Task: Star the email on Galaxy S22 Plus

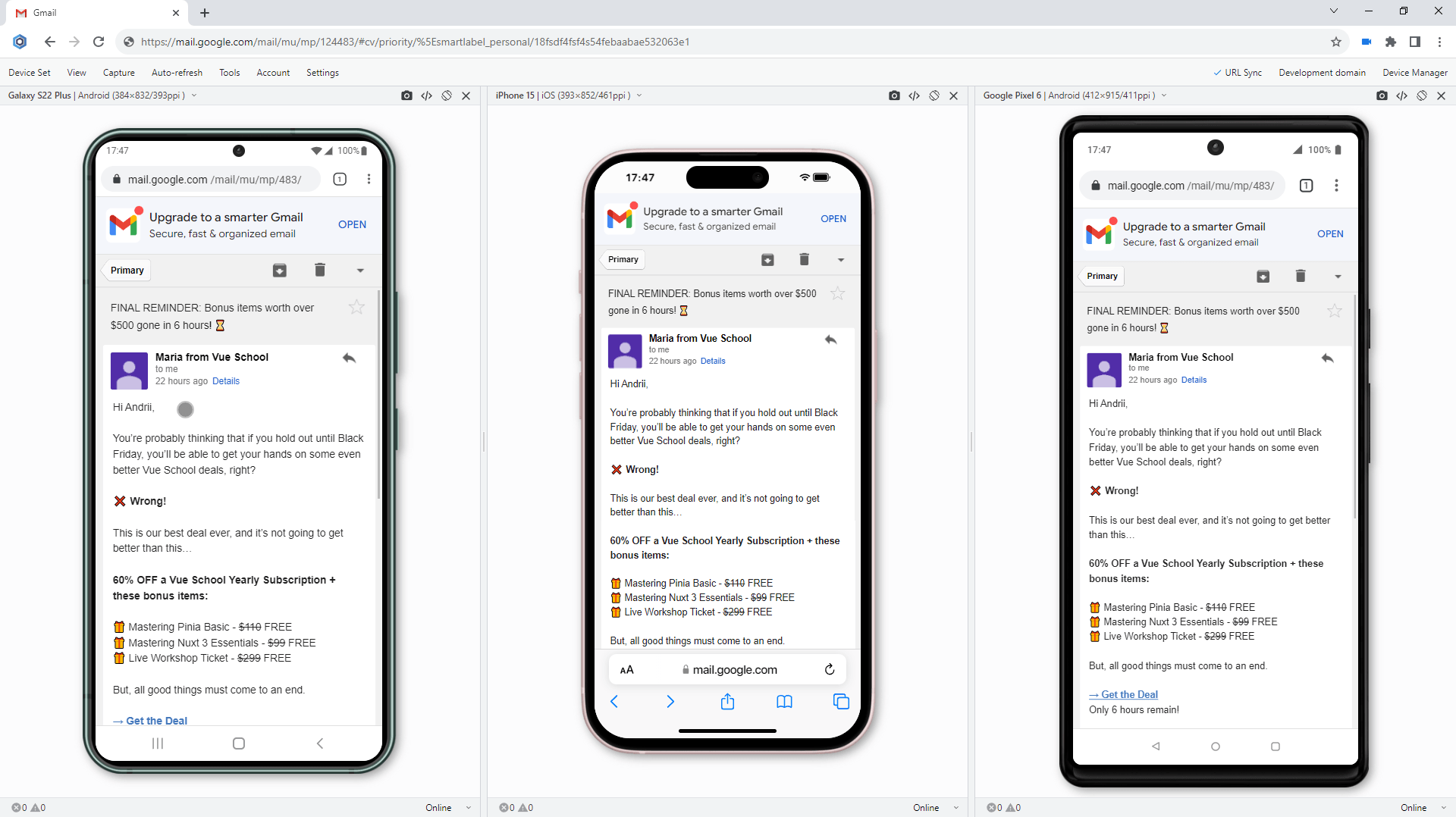Action: (x=356, y=307)
